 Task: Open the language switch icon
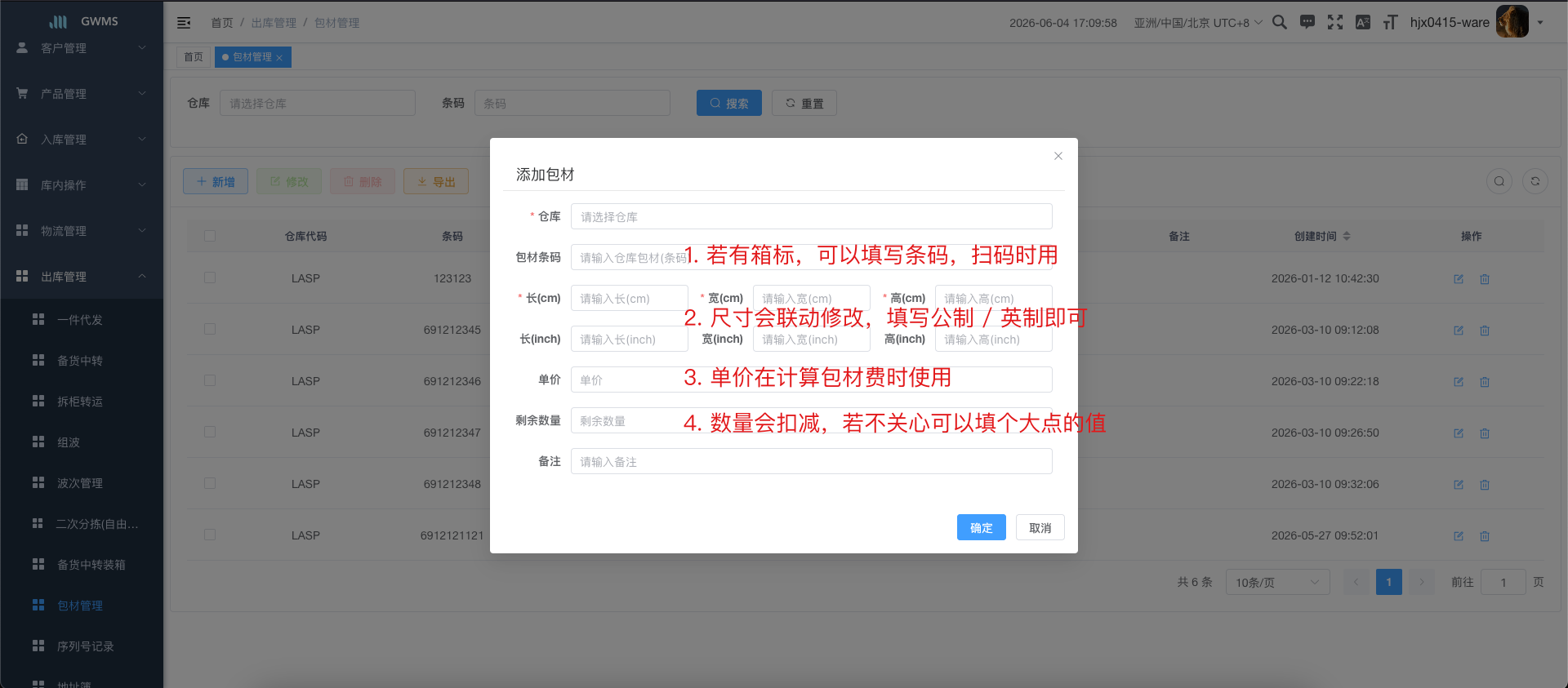click(1363, 22)
